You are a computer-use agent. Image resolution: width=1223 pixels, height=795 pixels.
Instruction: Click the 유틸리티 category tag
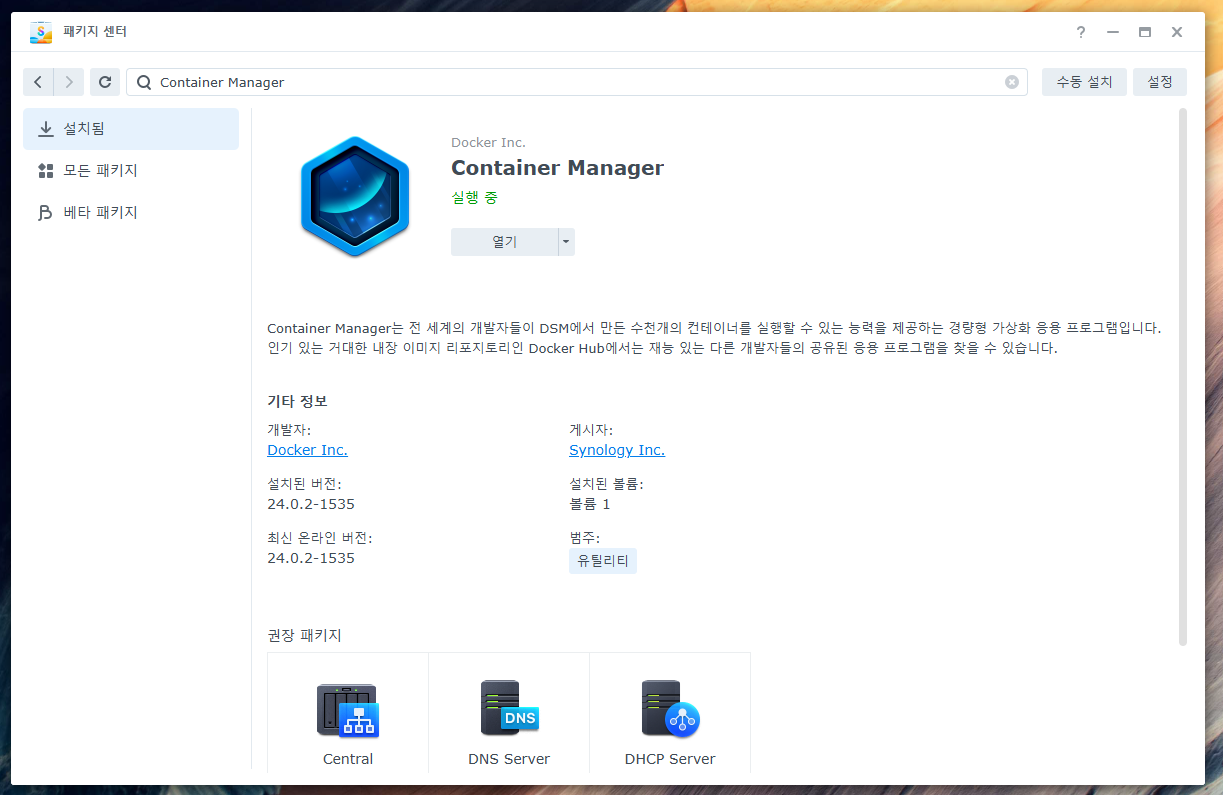(x=603, y=561)
